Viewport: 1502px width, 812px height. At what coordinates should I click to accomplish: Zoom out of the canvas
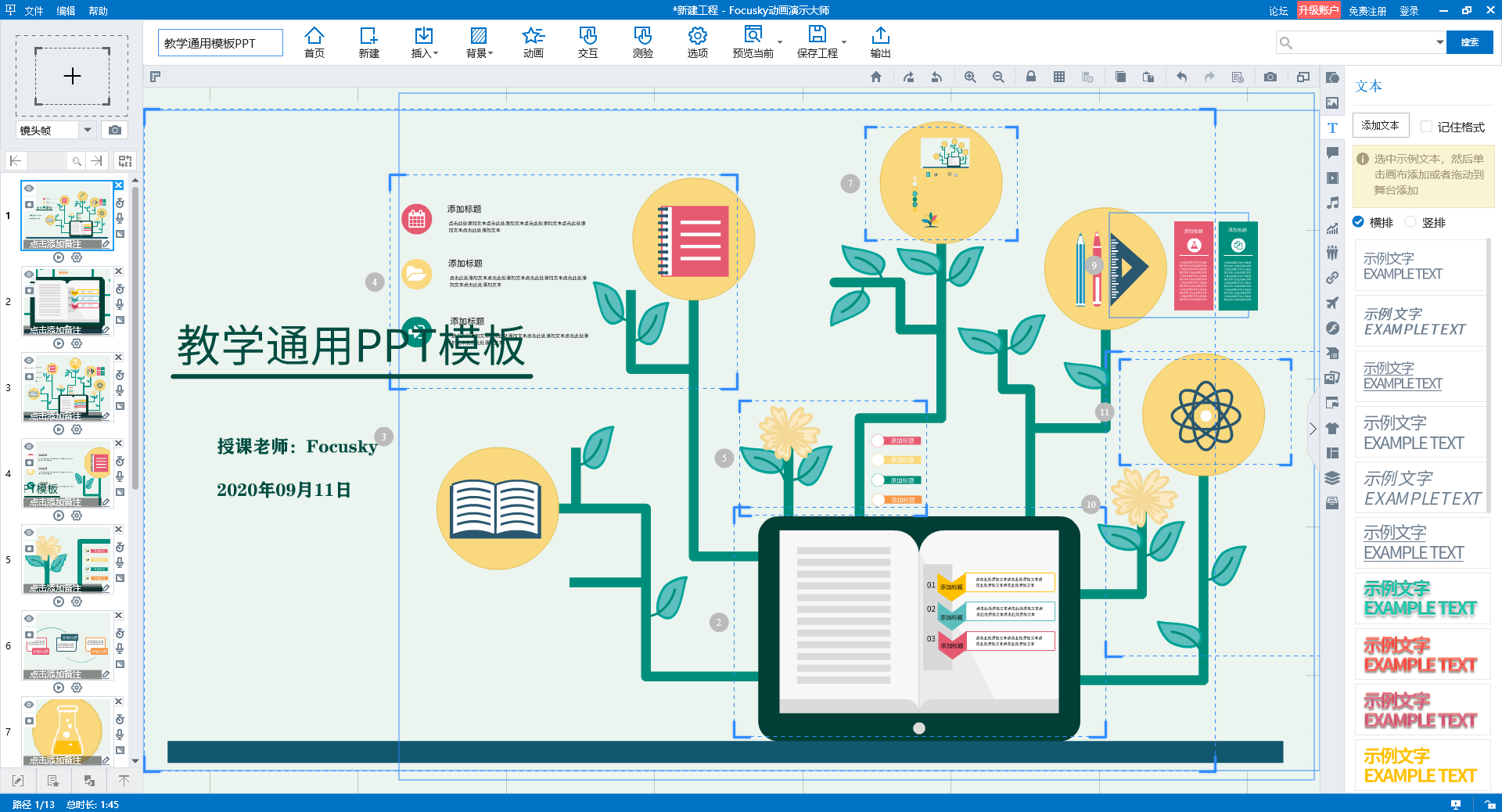998,77
